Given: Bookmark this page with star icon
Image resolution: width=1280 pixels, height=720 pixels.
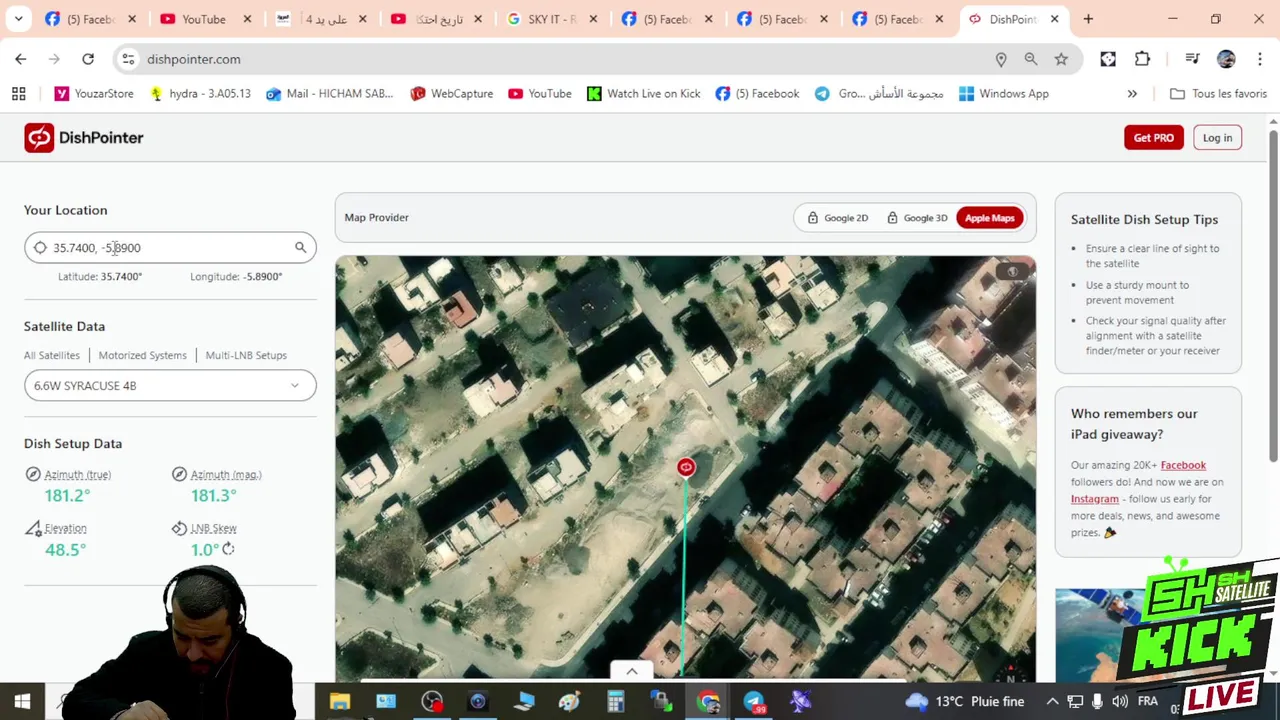Looking at the screenshot, I should pos(1061,59).
